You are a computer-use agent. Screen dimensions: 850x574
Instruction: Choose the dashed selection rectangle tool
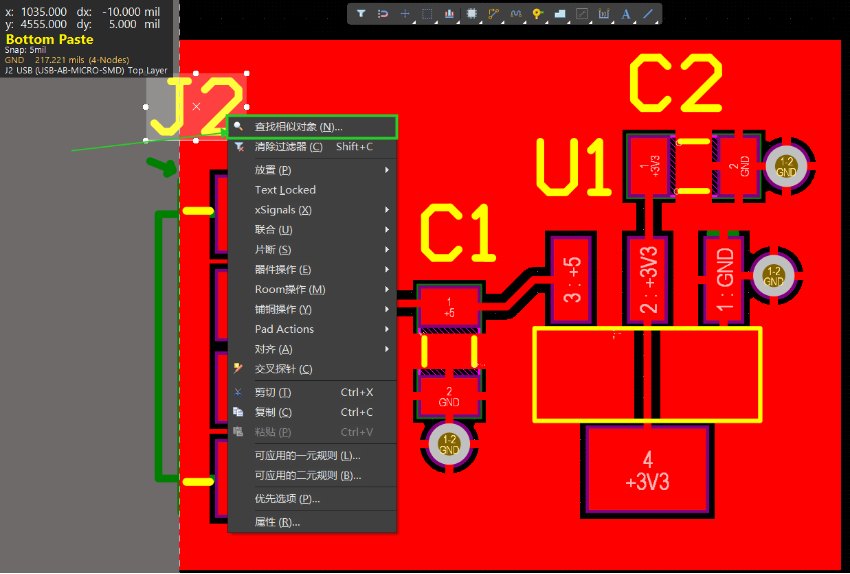[x=427, y=14]
